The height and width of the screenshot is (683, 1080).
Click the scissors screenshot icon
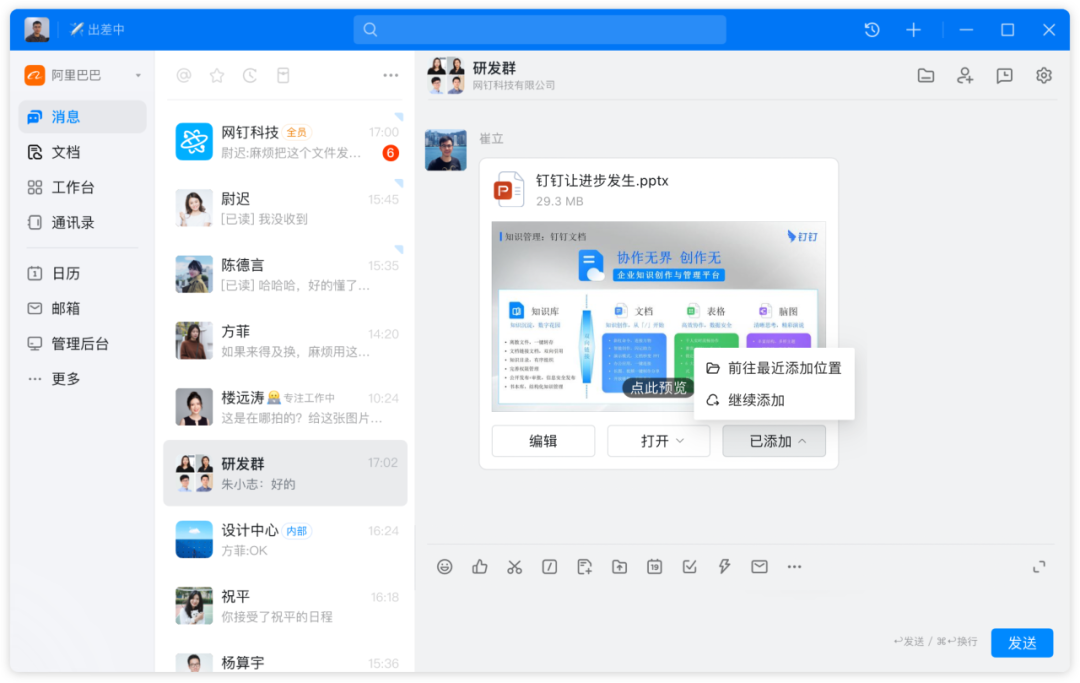tap(515, 567)
